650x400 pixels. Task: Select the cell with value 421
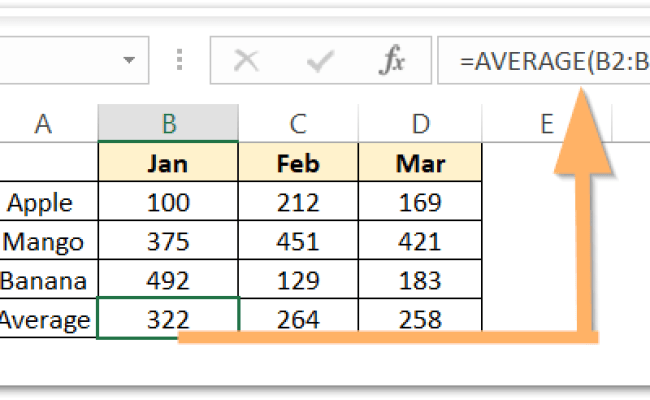point(420,240)
